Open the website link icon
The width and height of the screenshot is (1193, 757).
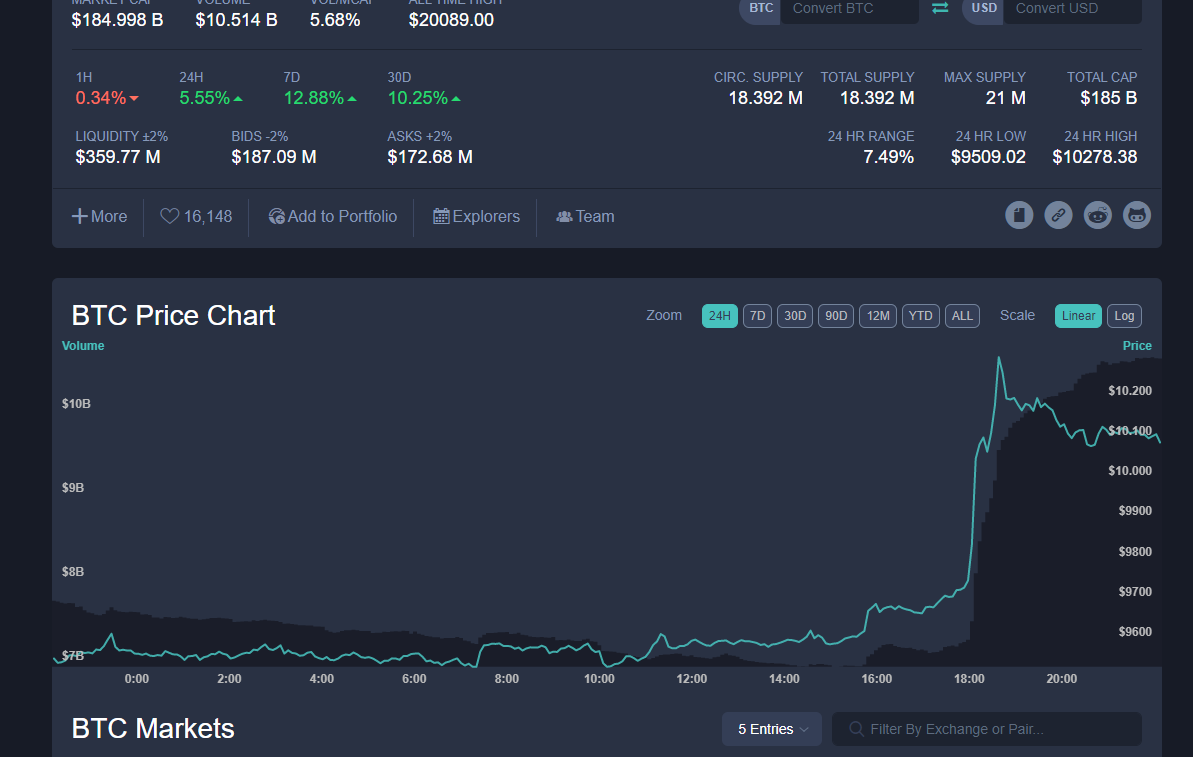(1058, 215)
